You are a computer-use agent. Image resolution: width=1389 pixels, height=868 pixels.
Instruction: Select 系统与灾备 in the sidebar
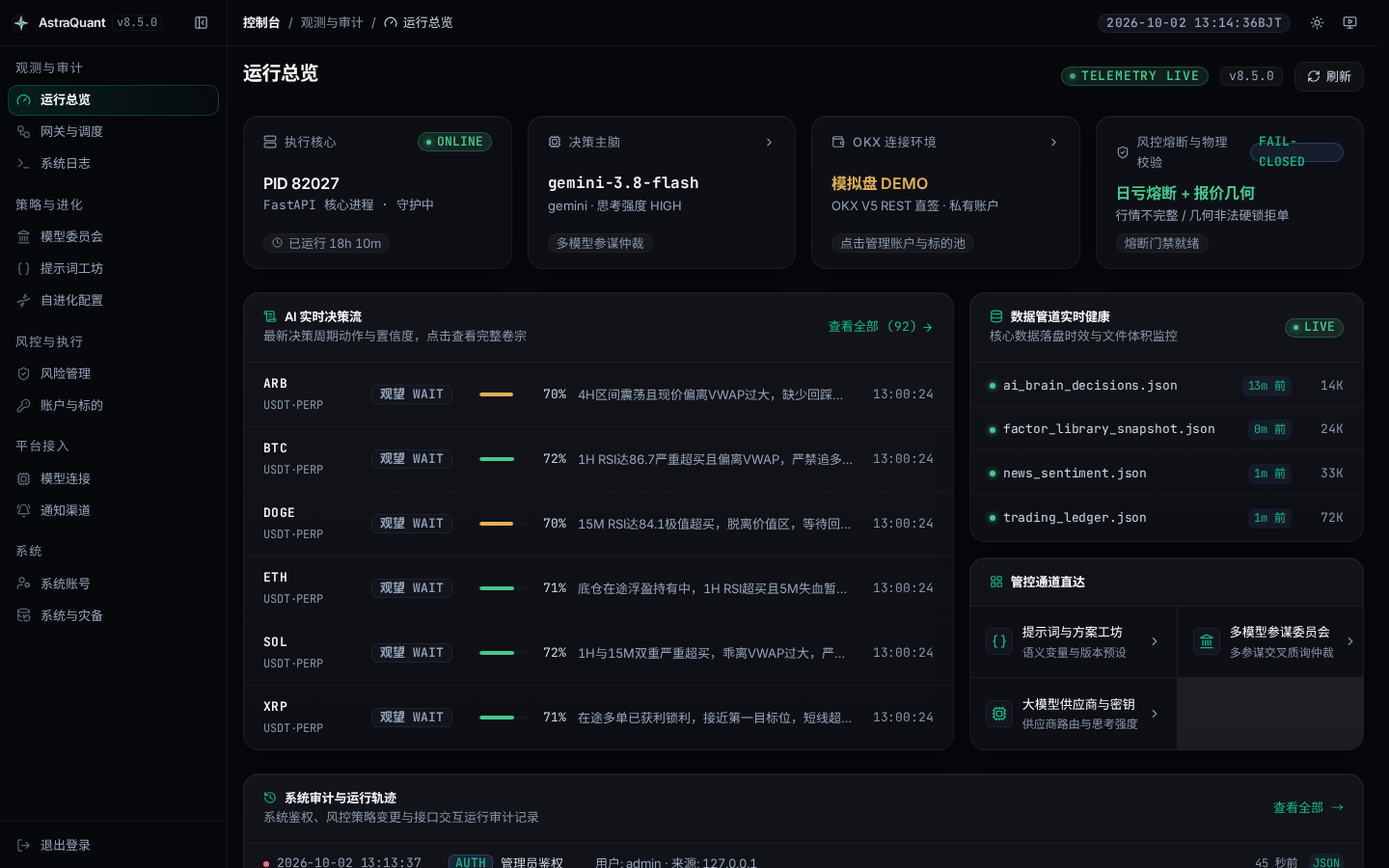pos(114,615)
